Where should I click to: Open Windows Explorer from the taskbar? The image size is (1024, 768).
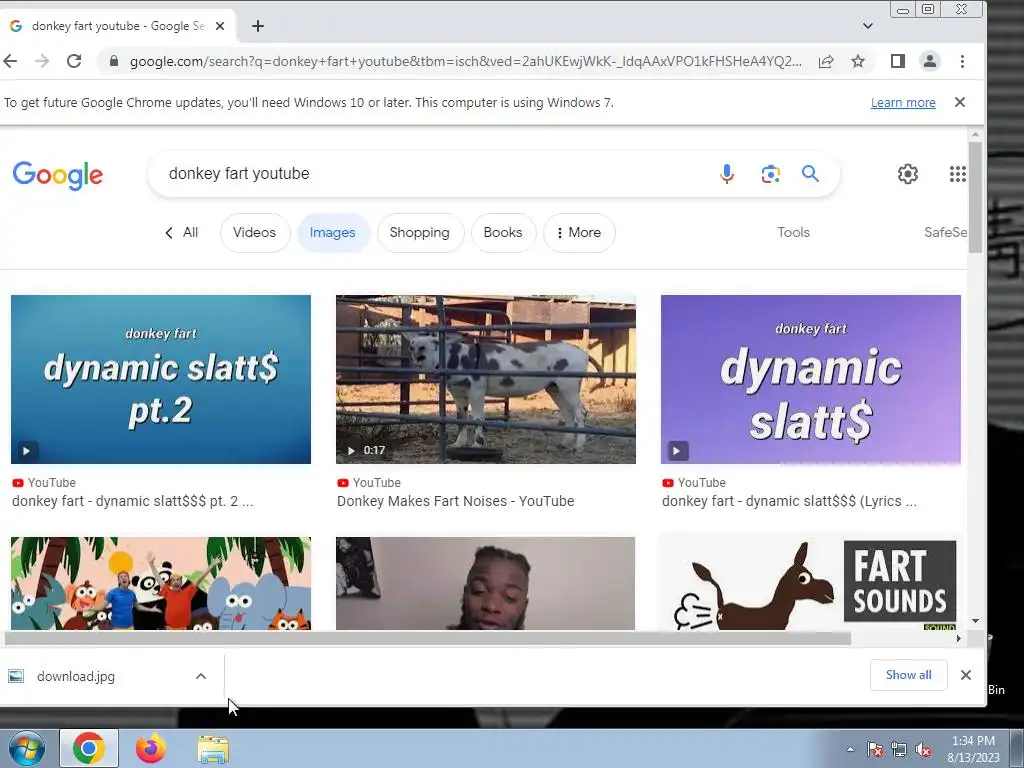click(213, 750)
